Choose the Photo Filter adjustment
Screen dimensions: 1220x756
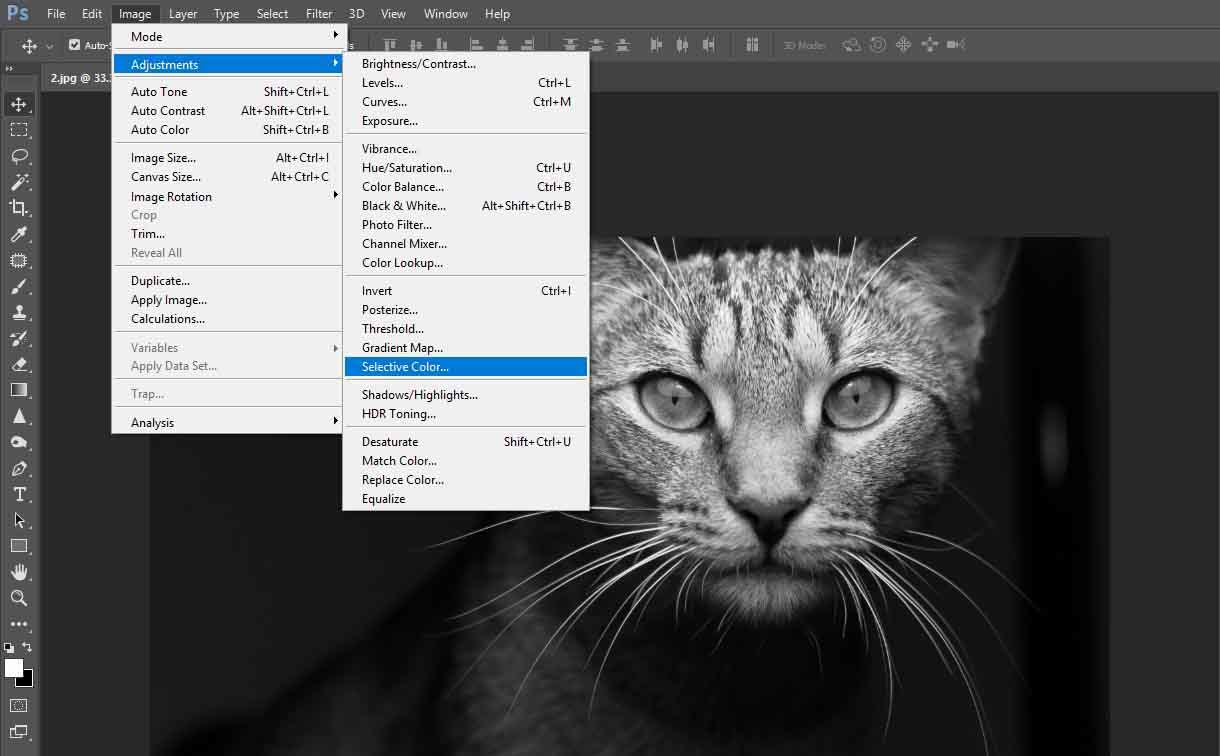coord(466,225)
